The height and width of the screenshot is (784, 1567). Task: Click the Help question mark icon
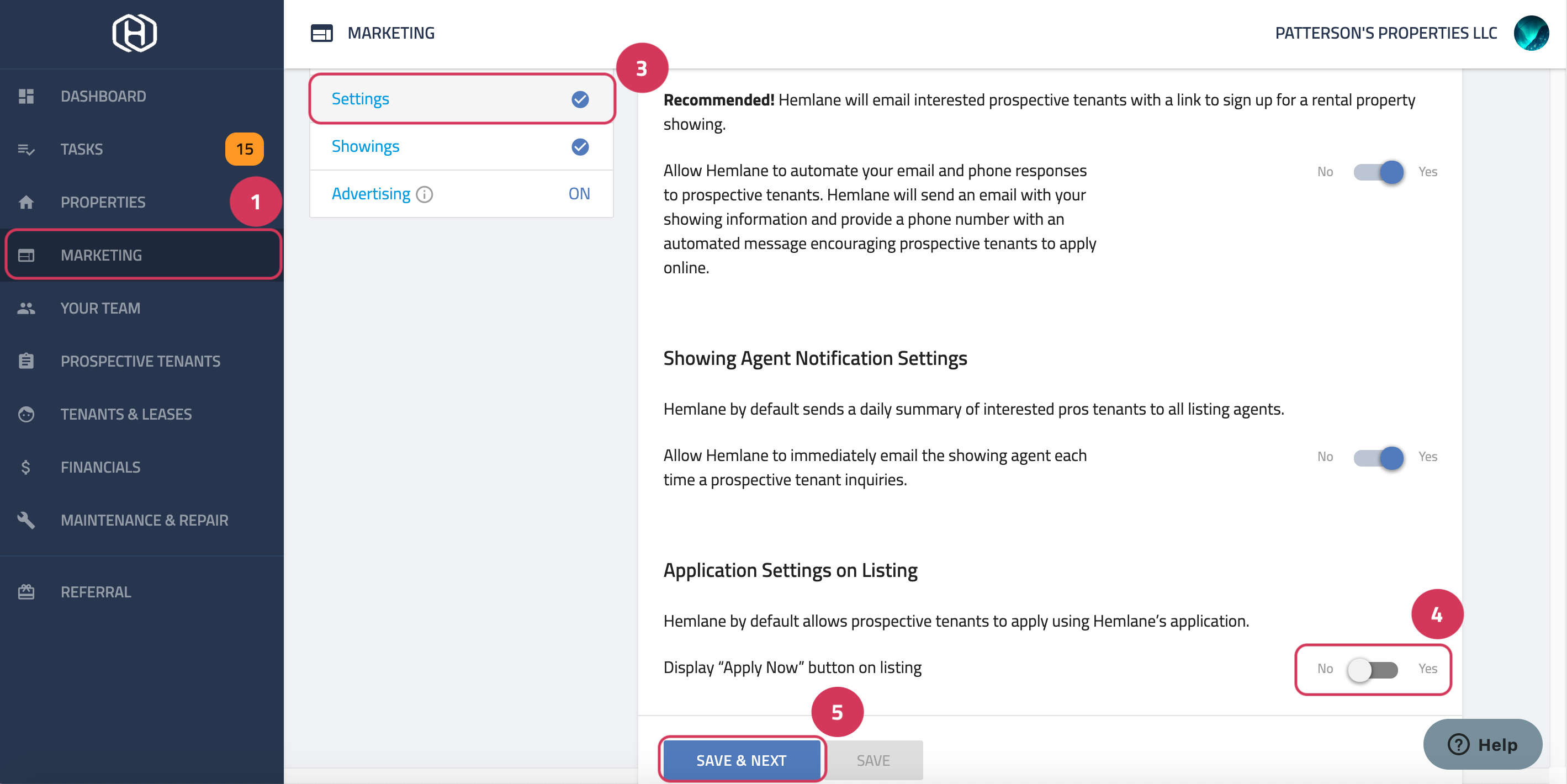click(x=1458, y=744)
